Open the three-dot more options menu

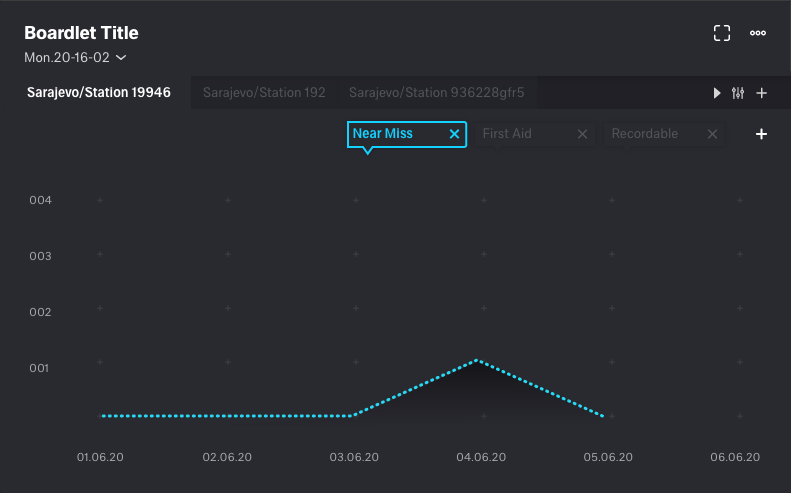[x=758, y=33]
